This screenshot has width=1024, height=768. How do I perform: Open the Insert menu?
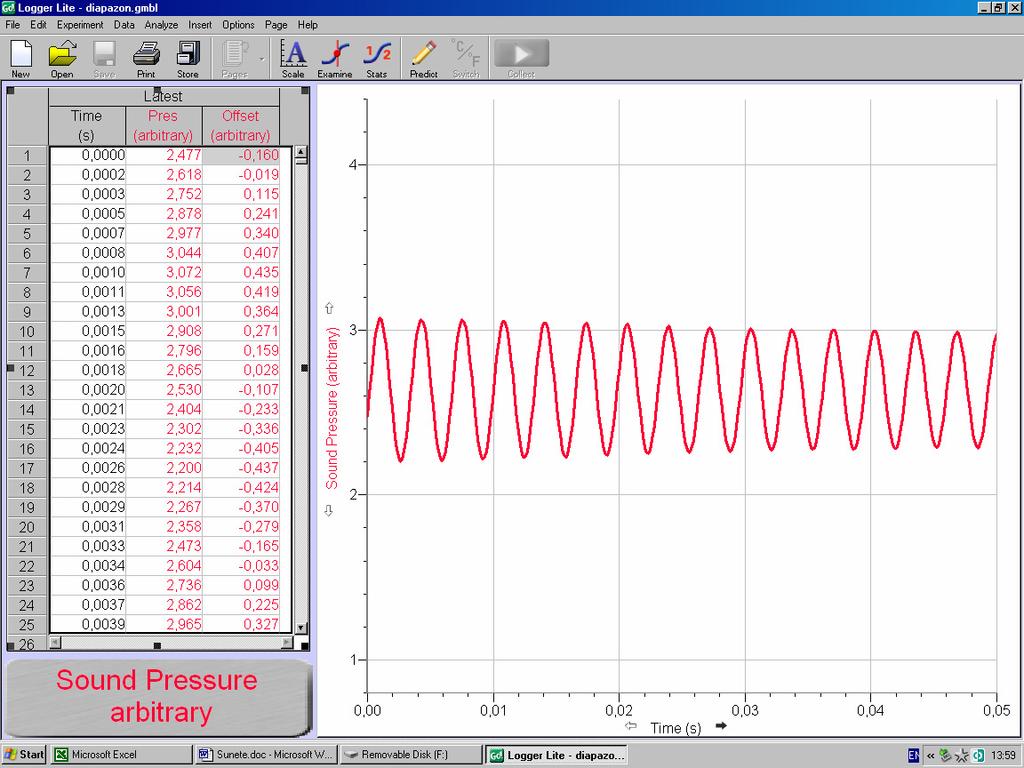200,25
